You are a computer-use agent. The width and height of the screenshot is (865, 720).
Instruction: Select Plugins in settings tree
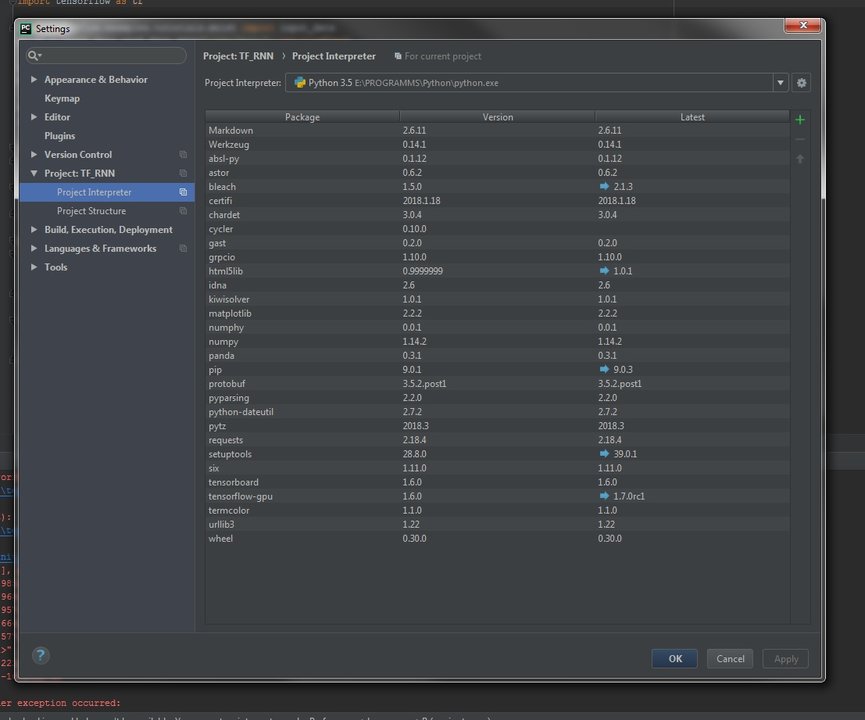pos(60,136)
